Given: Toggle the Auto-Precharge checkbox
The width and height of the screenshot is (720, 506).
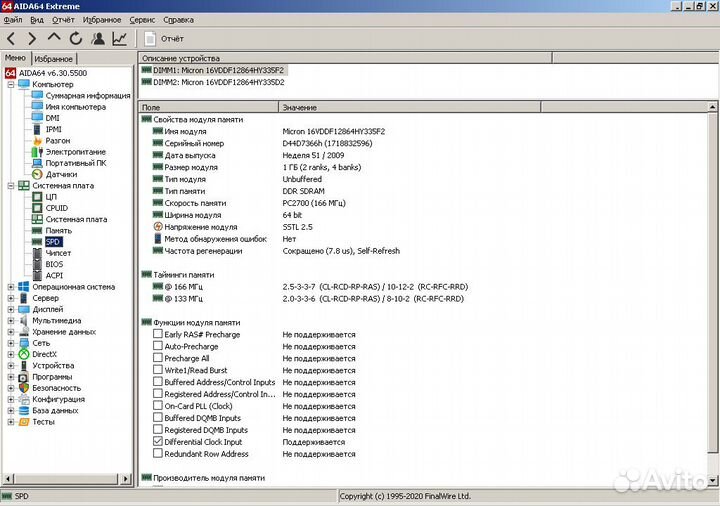Looking at the screenshot, I should point(158,346).
